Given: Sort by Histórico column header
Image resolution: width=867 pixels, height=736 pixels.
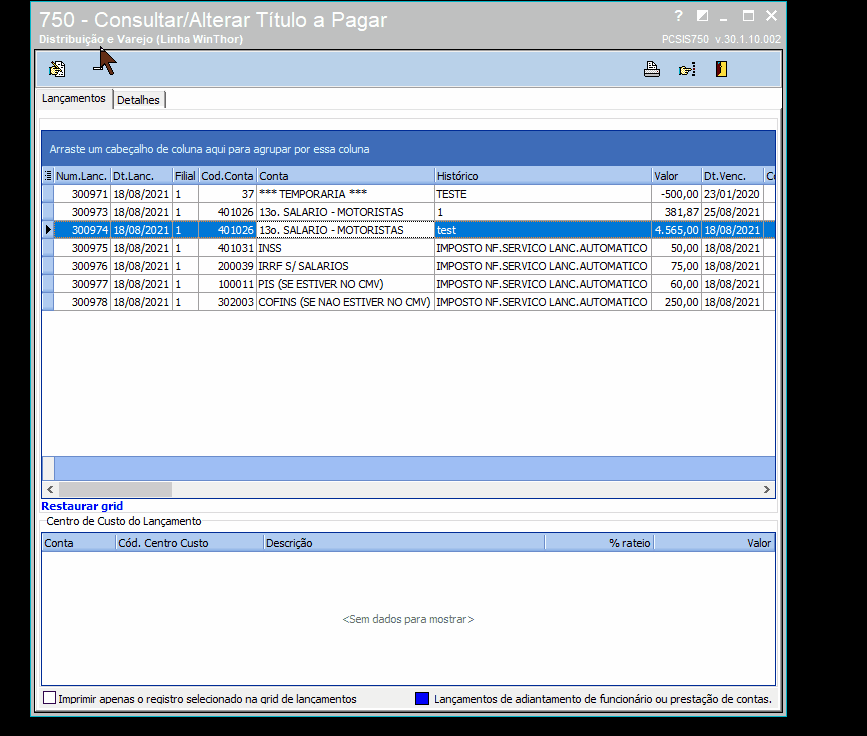Looking at the screenshot, I should tap(543, 176).
